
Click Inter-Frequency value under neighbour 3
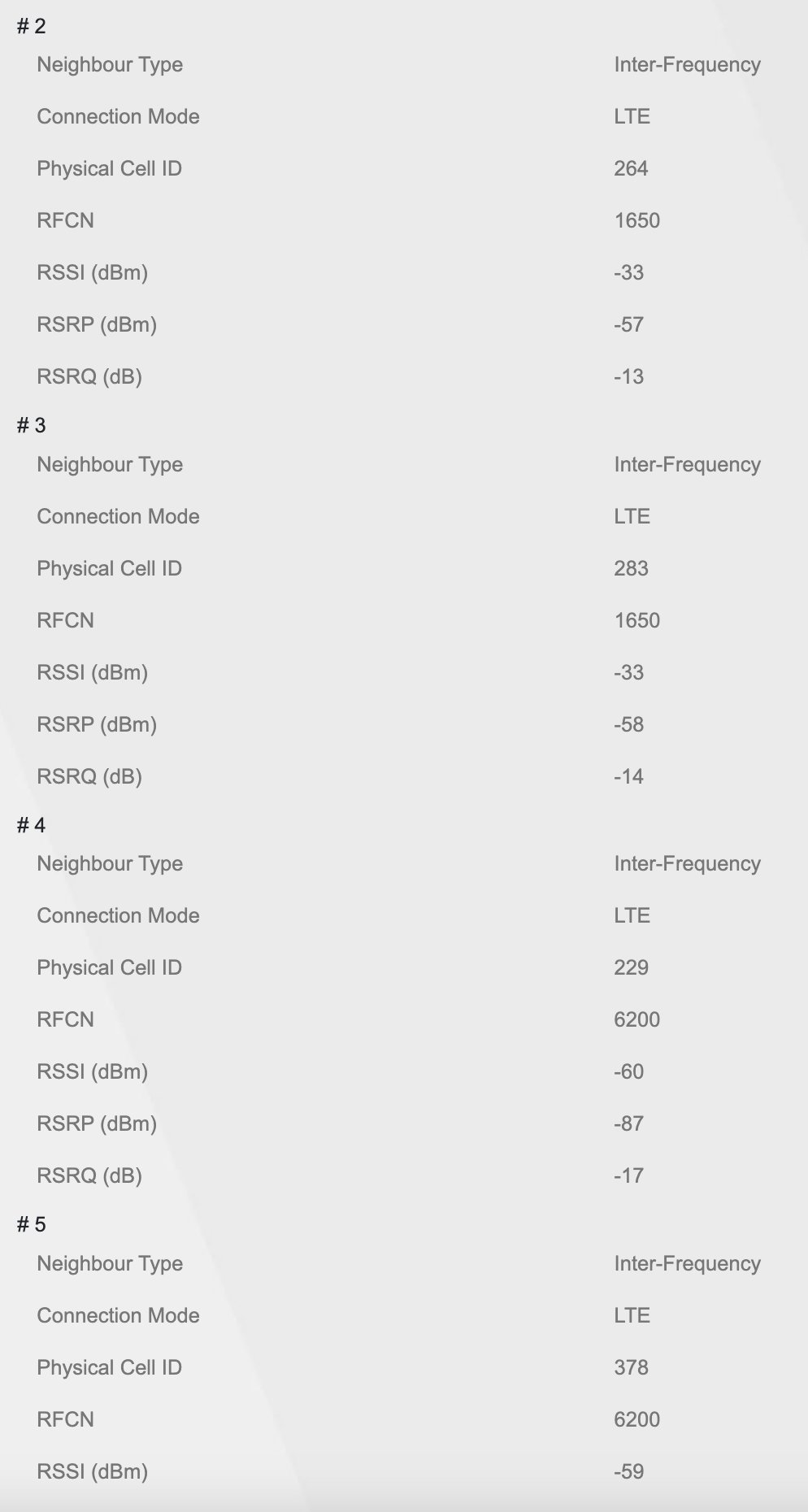[x=687, y=464]
